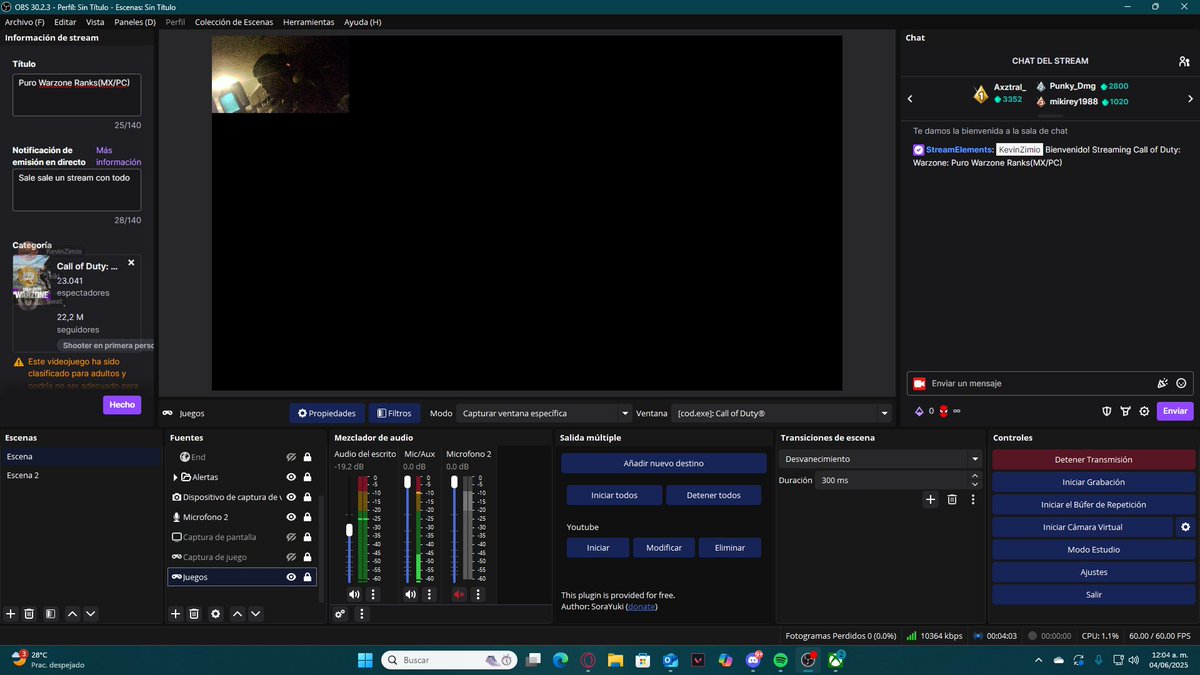Hide Dispositivo de captura source
This screenshot has width=1200, height=675.
[291, 497]
